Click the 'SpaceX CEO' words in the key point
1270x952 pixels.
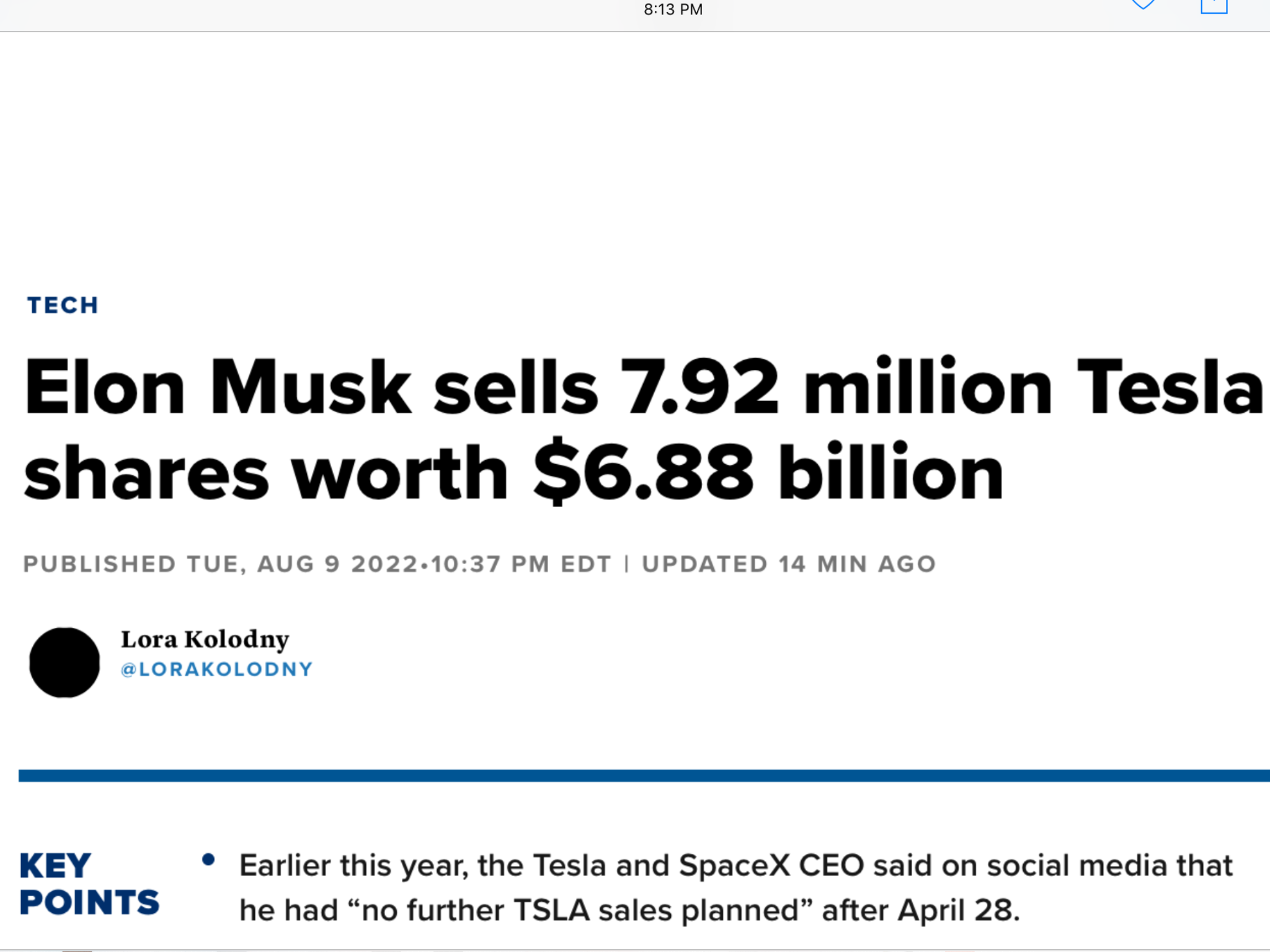click(x=771, y=865)
